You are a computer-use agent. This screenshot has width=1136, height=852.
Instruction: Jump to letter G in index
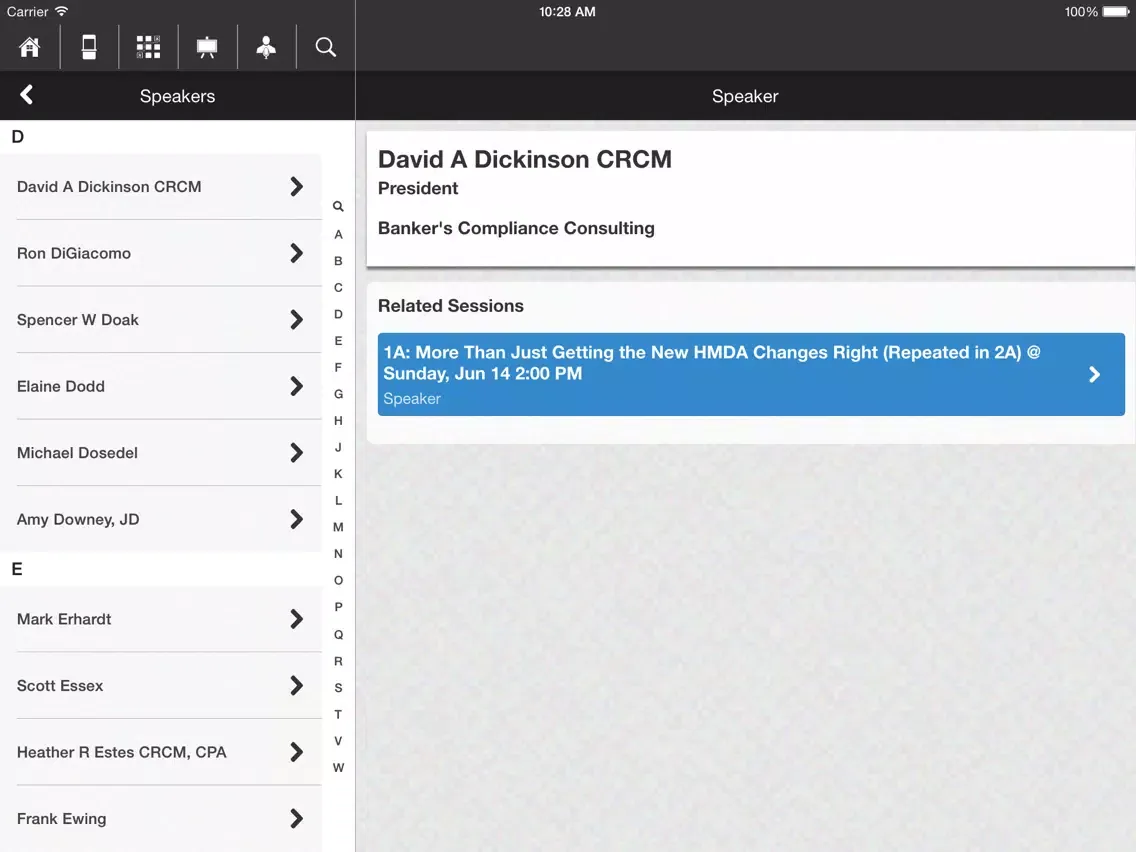pos(338,394)
